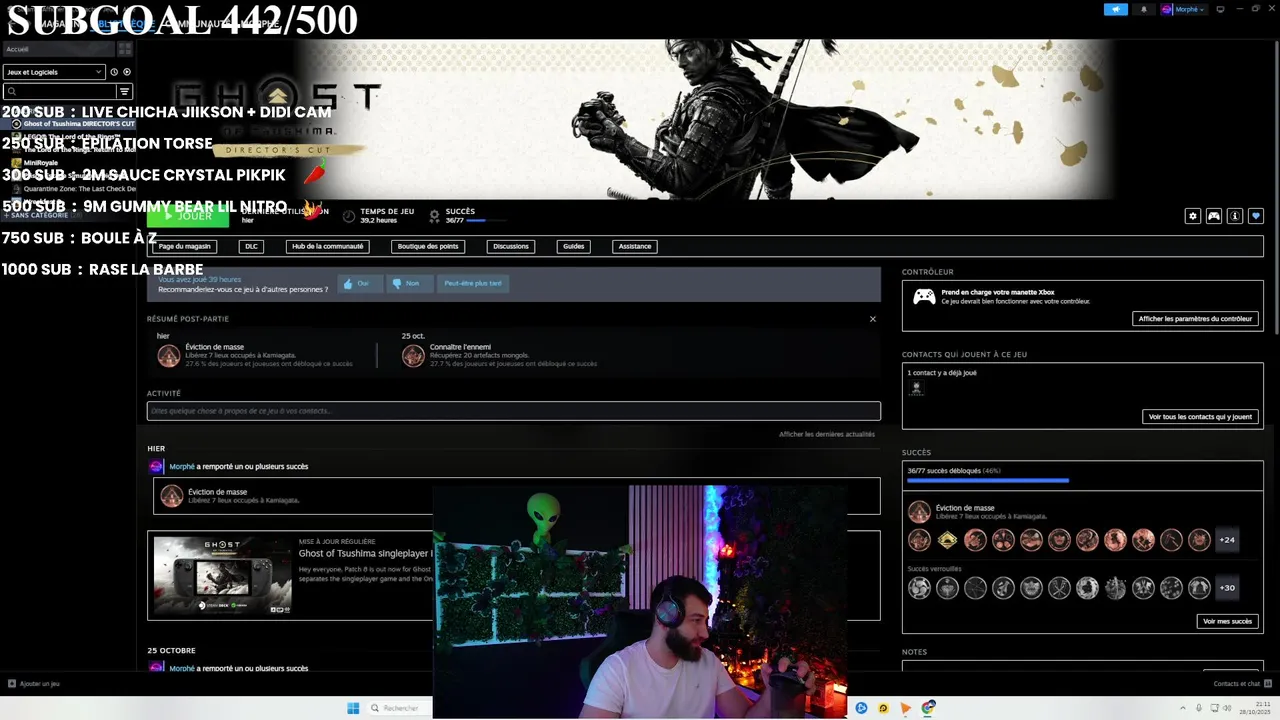Image resolution: width=1280 pixels, height=720 pixels.
Task: Open the orange arrow app on taskbar
Action: click(x=905, y=708)
